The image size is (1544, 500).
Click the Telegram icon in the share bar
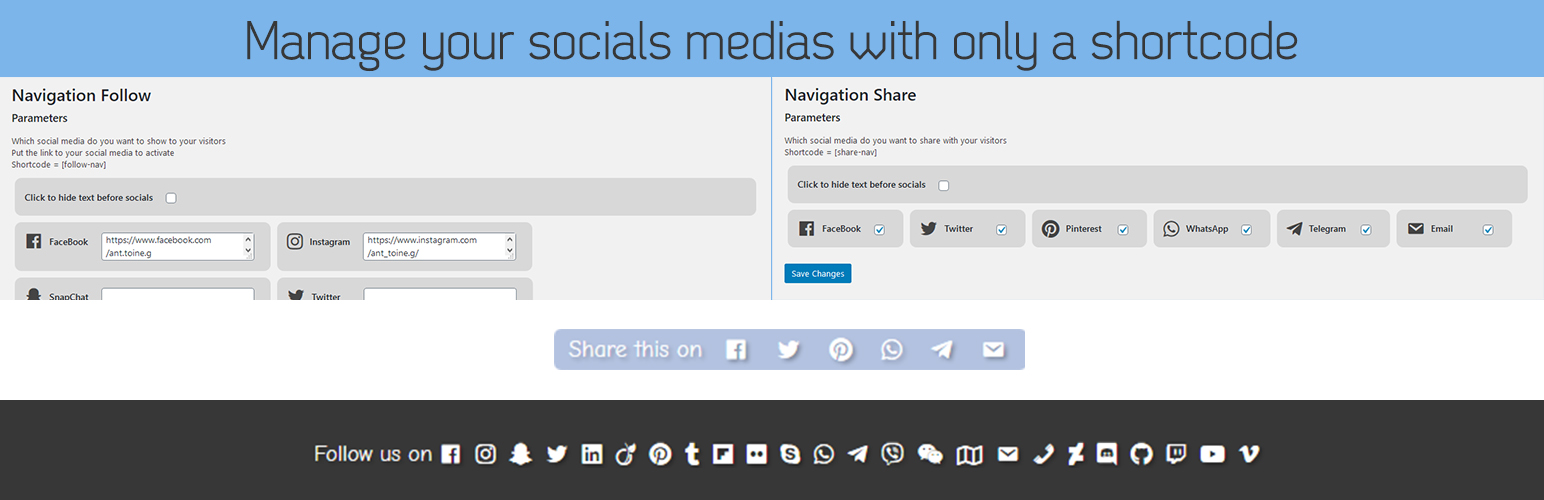click(942, 350)
